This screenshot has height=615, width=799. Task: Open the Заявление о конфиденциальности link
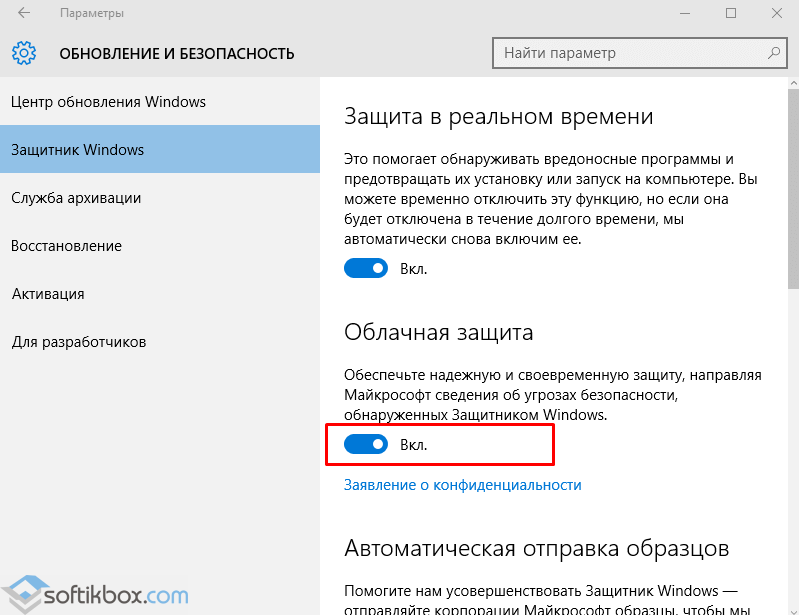pos(462,485)
